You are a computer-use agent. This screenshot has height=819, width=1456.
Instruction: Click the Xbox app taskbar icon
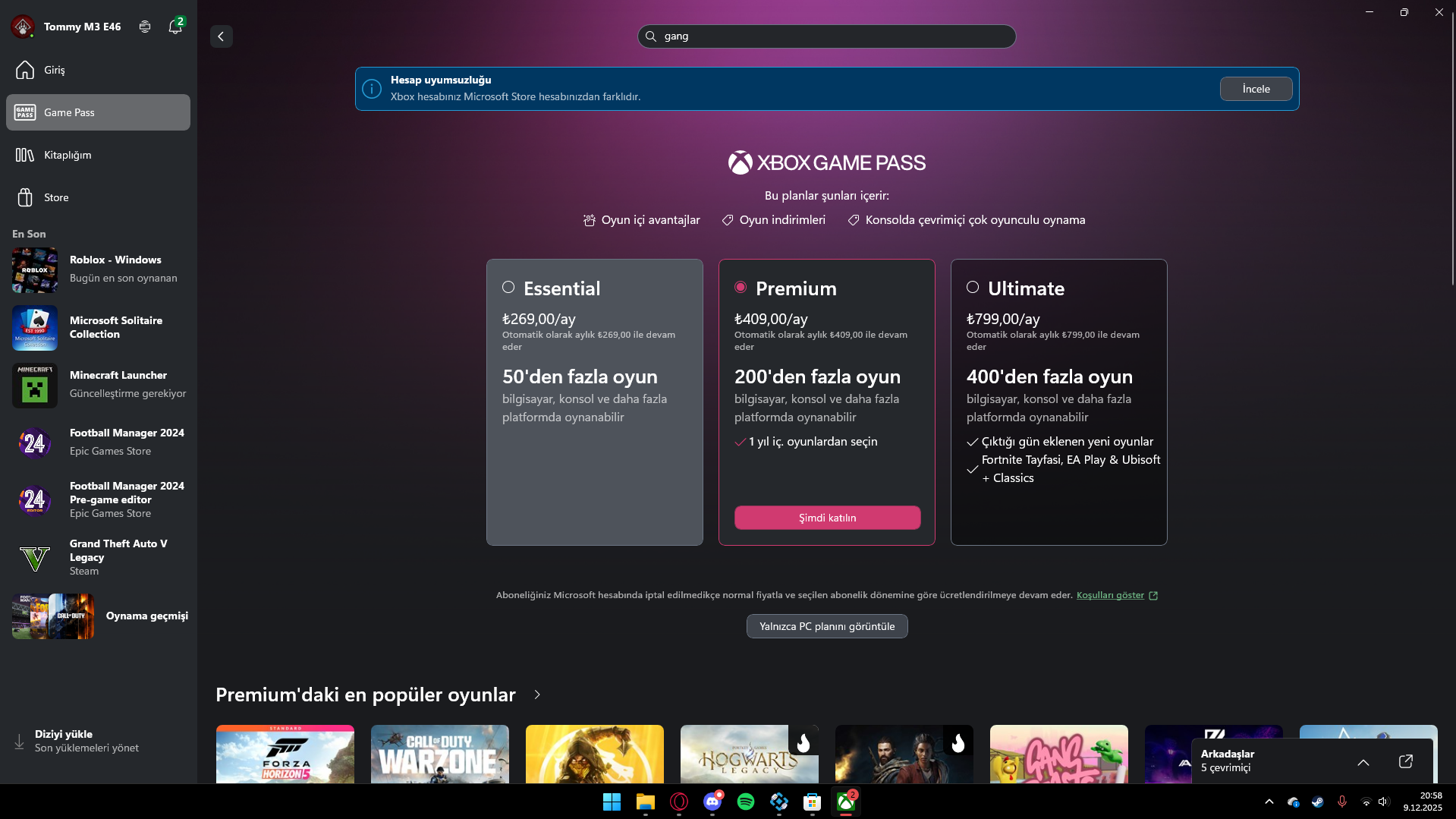(x=845, y=802)
